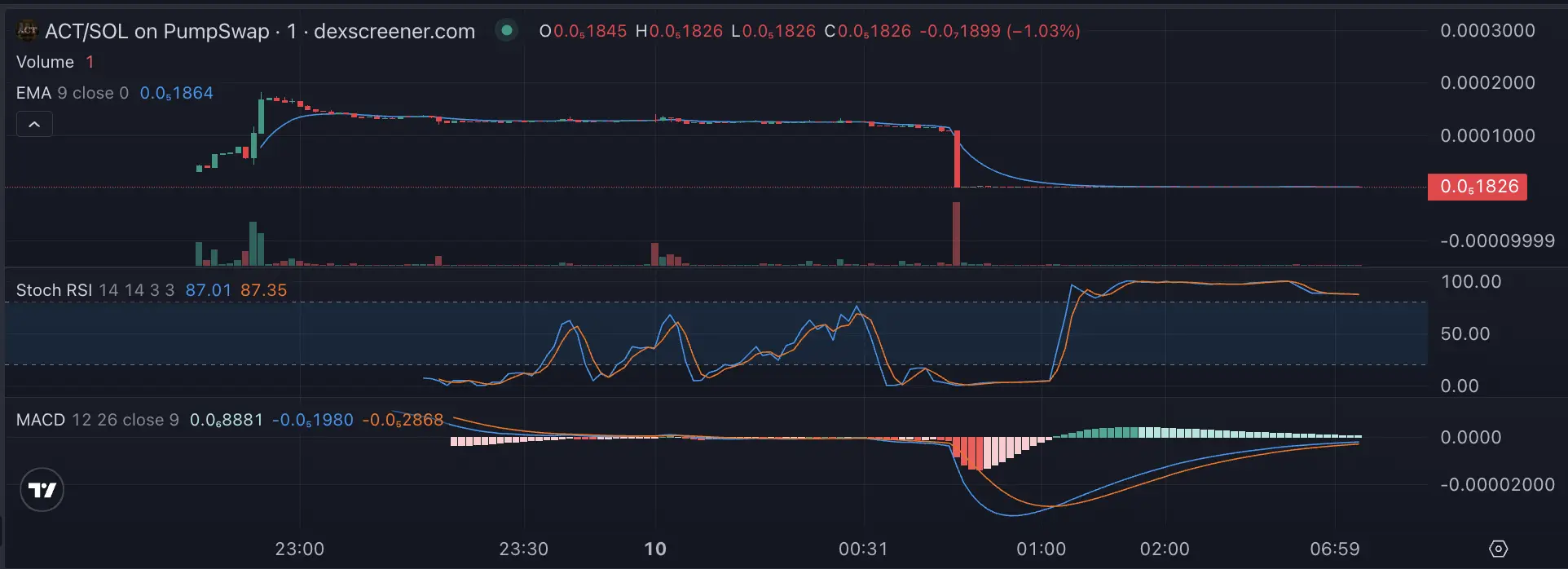
Task: Click the low price L0.0₅1826
Action: click(773, 31)
